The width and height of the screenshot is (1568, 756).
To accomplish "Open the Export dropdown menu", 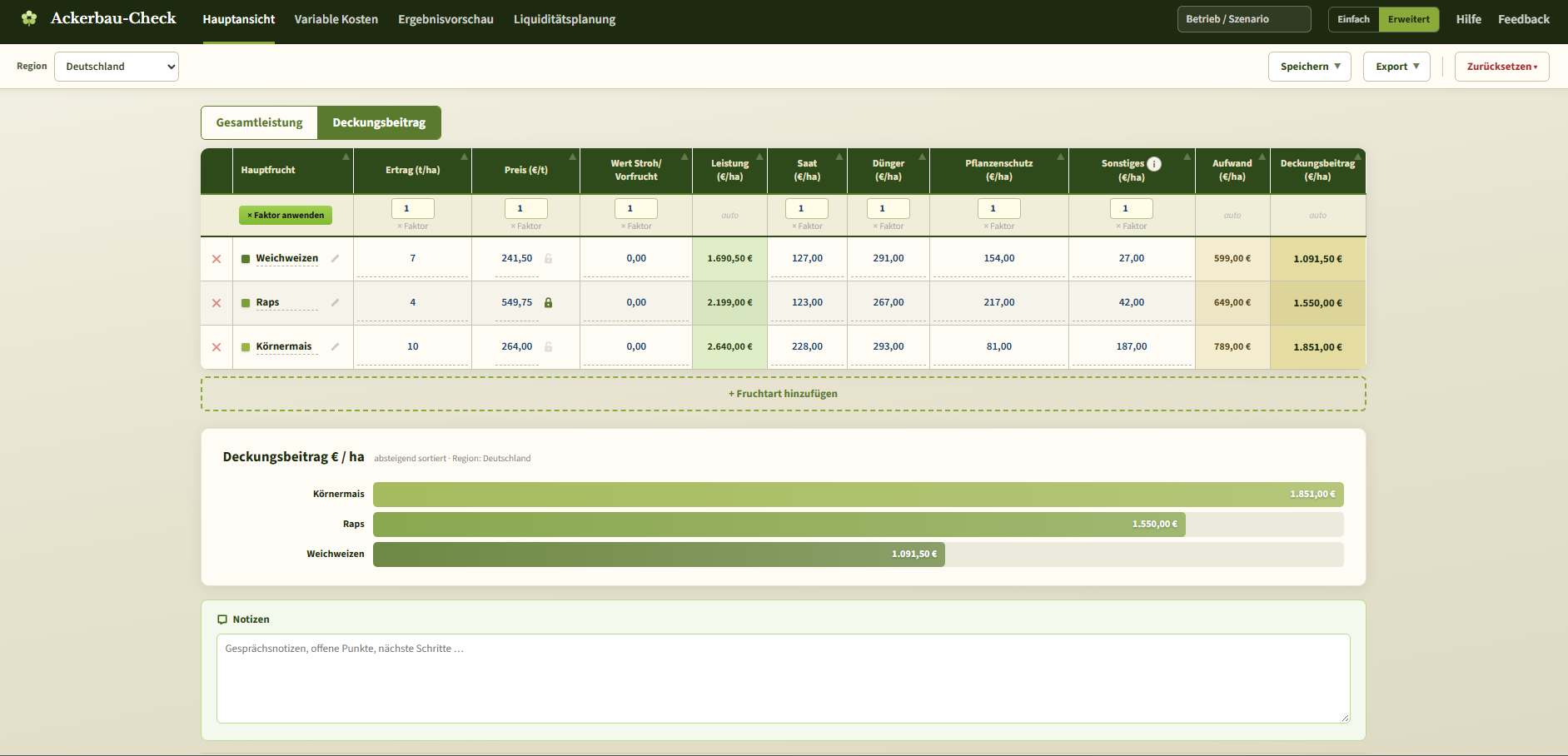I will [1396, 67].
